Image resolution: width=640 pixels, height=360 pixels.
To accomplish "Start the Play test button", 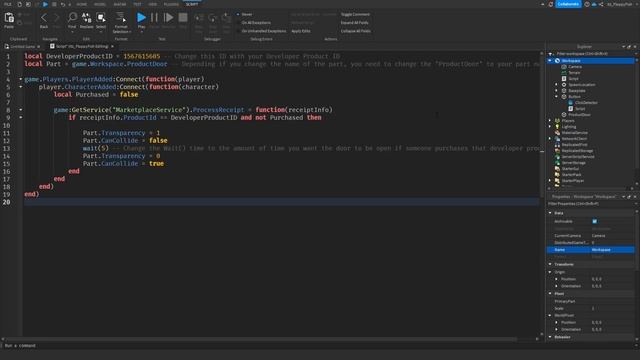I will pos(141,17).
